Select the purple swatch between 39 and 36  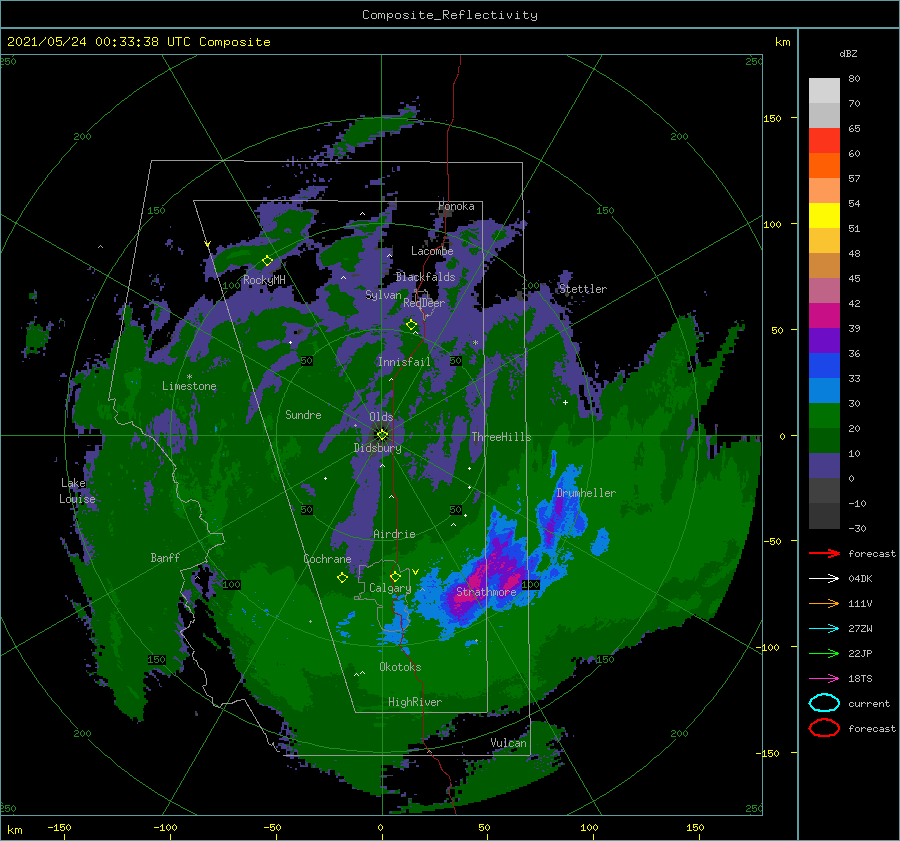coord(824,341)
